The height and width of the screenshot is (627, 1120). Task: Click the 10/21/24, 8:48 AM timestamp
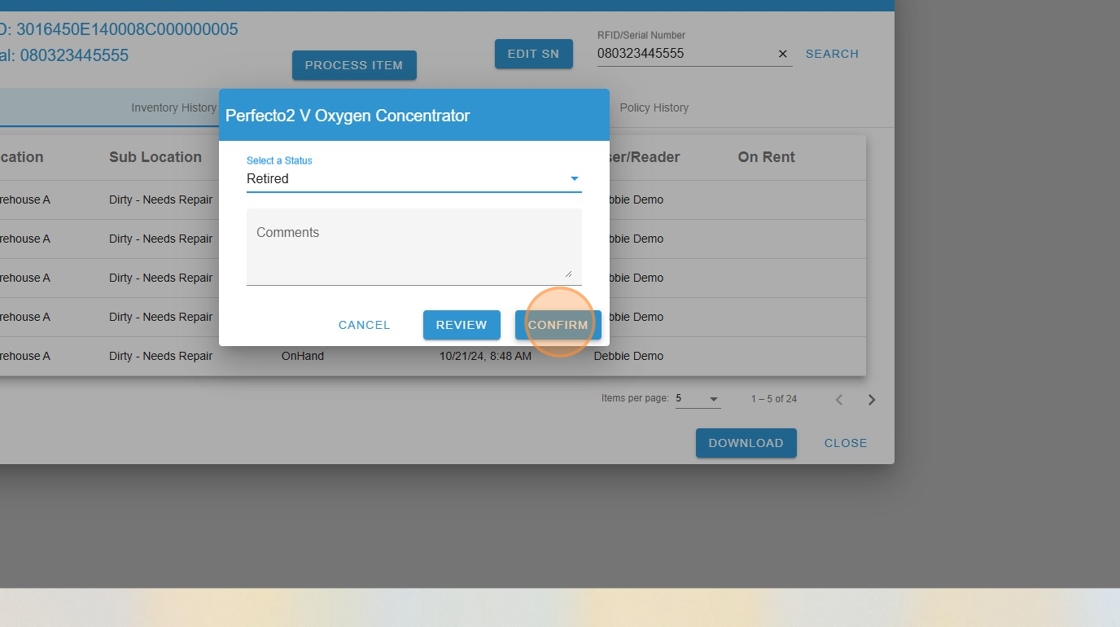(x=485, y=356)
